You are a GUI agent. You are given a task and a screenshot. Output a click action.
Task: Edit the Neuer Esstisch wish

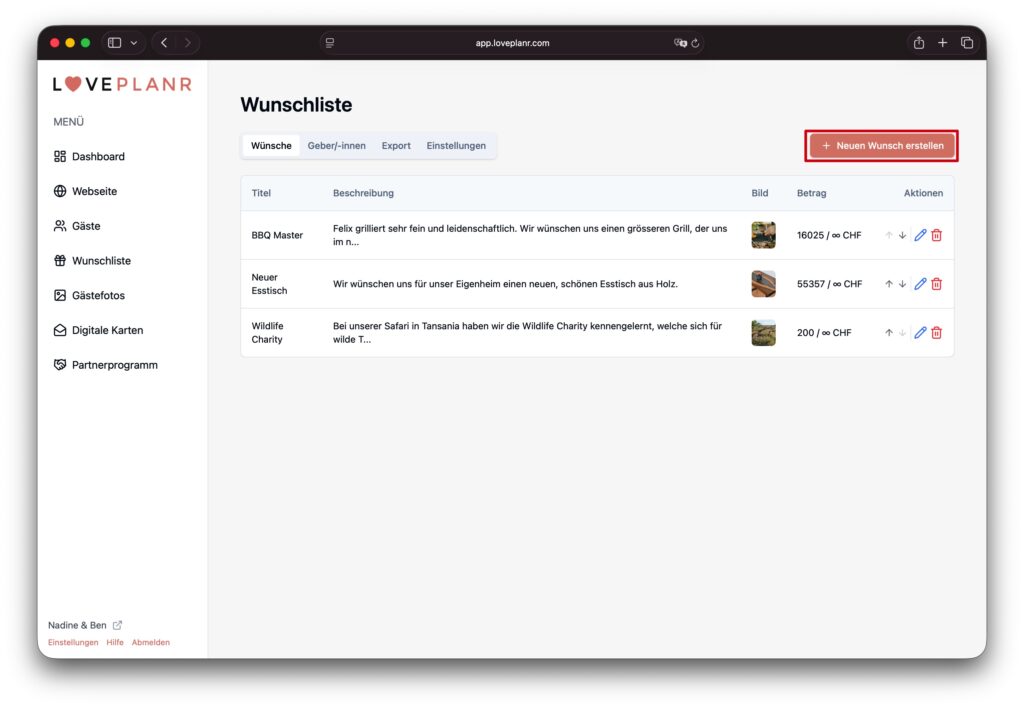[x=920, y=284]
